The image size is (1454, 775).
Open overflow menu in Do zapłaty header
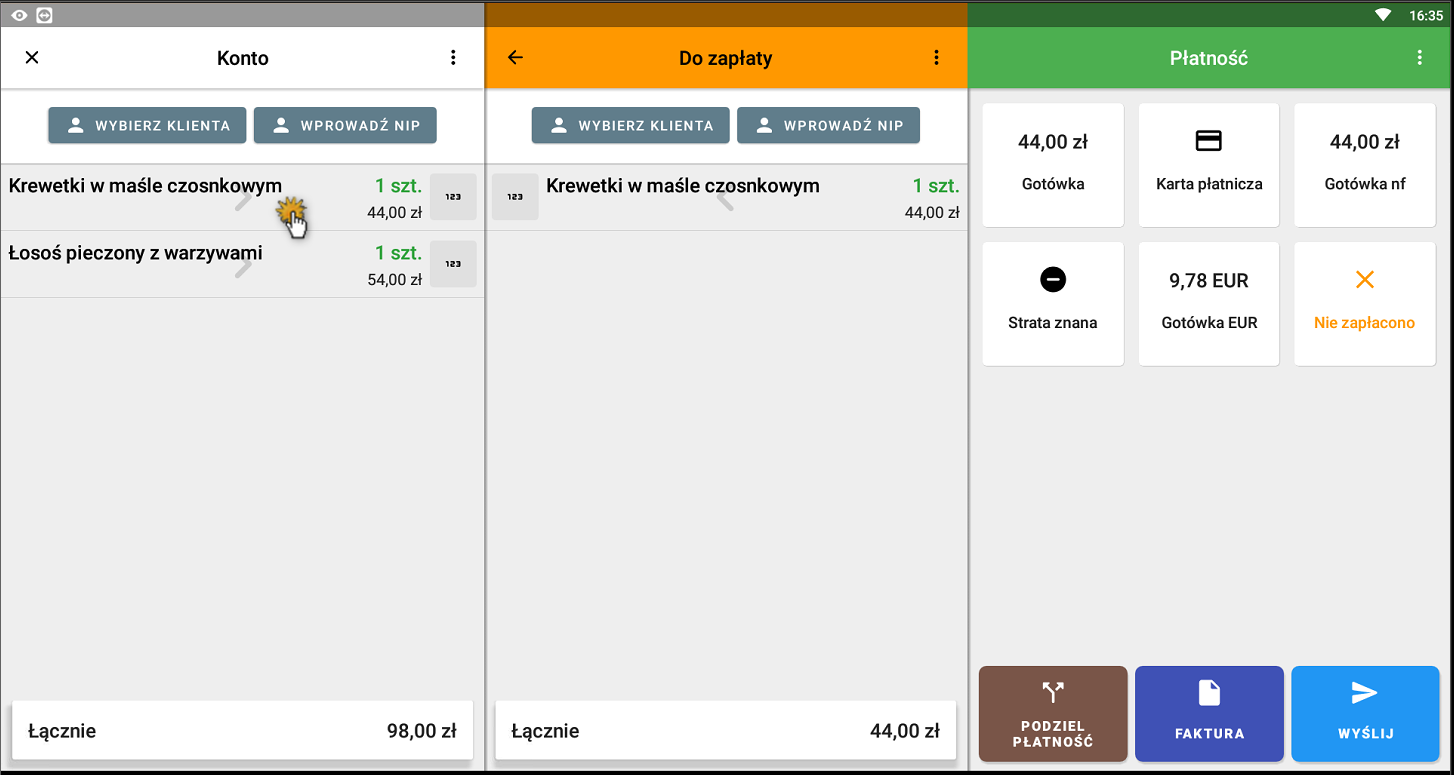(x=936, y=58)
